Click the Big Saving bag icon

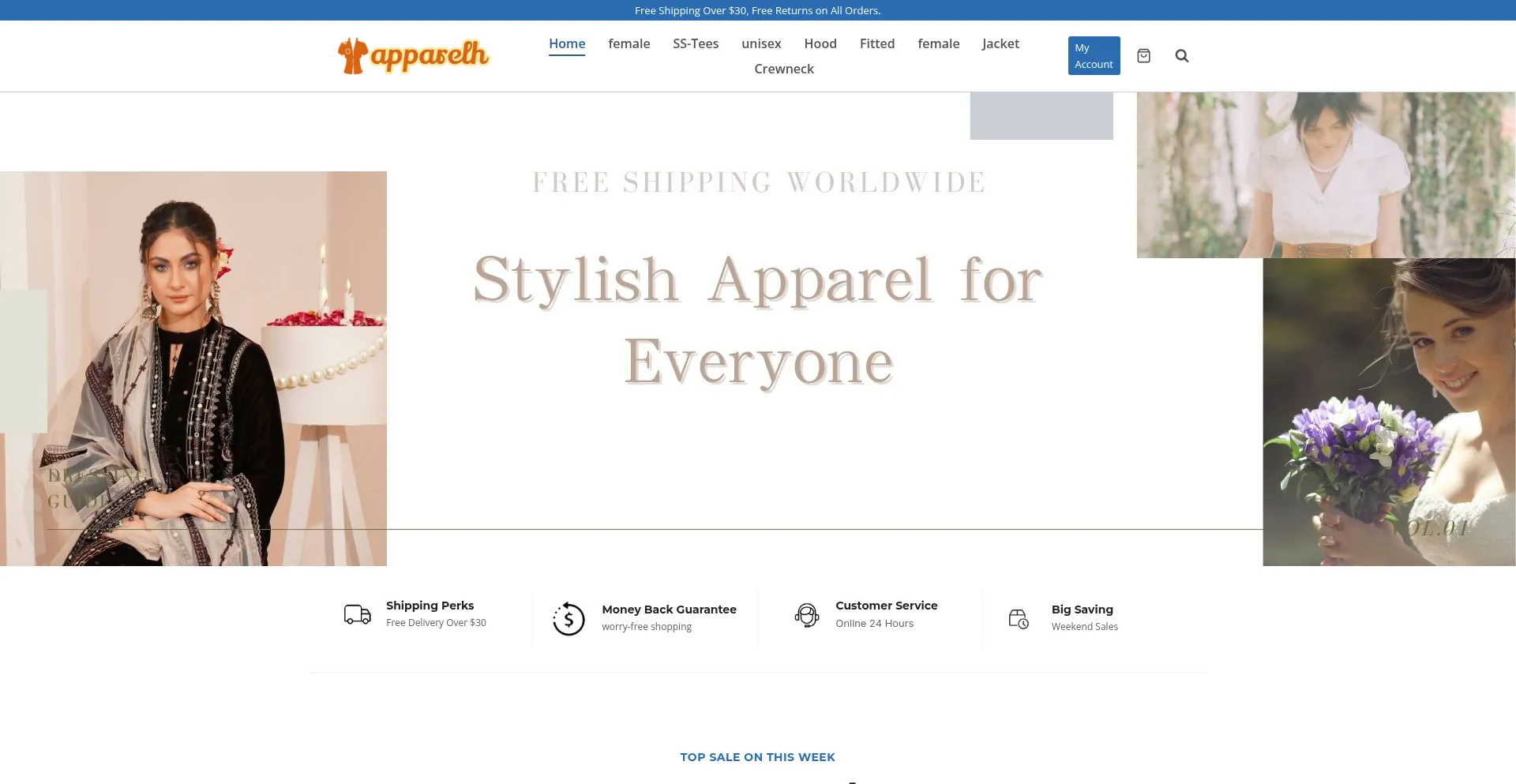tap(1019, 618)
